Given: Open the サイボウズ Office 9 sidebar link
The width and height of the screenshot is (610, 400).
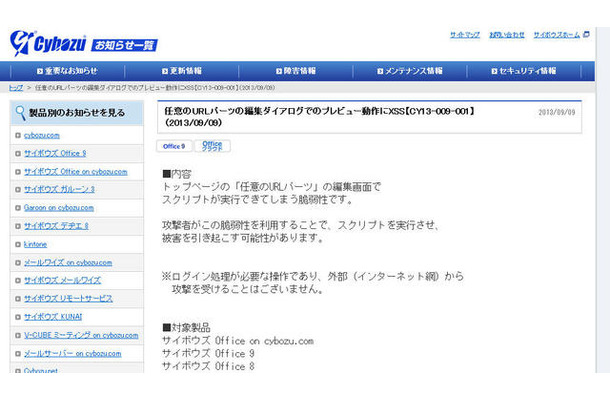Looking at the screenshot, I should coord(55,153).
